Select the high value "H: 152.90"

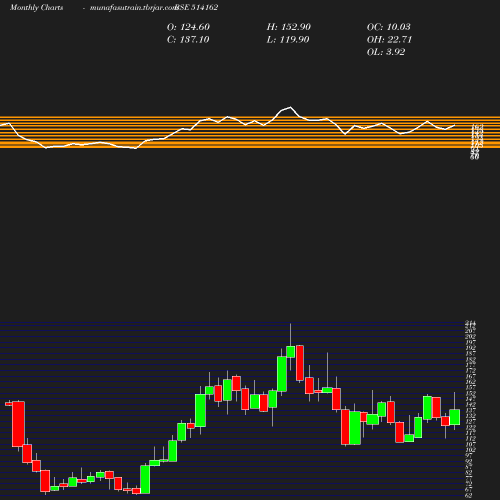pyautogui.click(x=289, y=27)
